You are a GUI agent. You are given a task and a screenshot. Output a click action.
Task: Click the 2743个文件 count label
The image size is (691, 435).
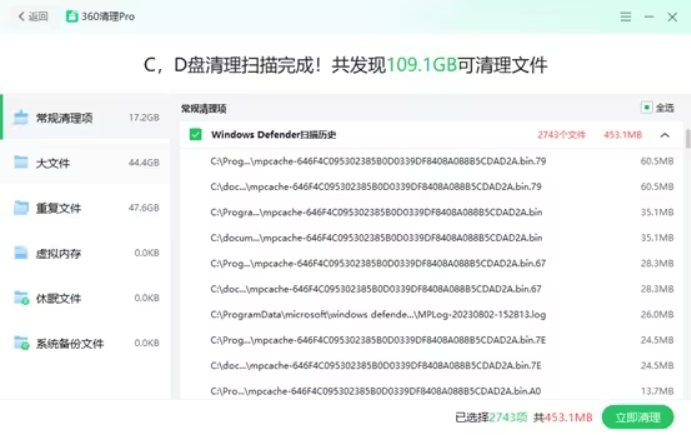pos(561,135)
